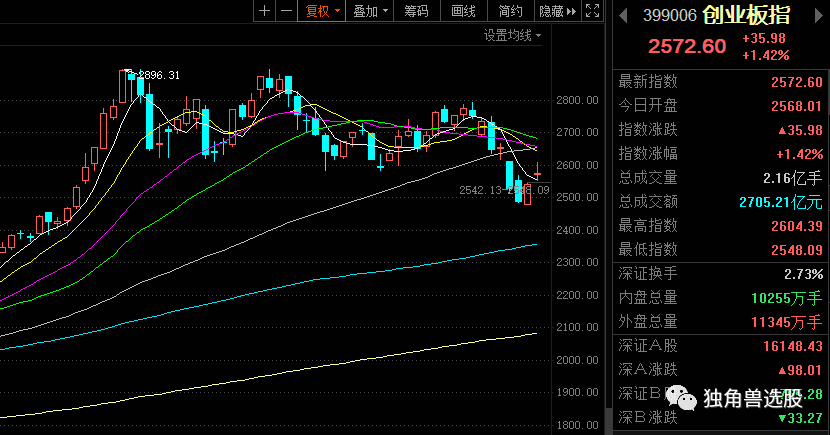Click the latest red candlestick near 2600

coord(537,171)
